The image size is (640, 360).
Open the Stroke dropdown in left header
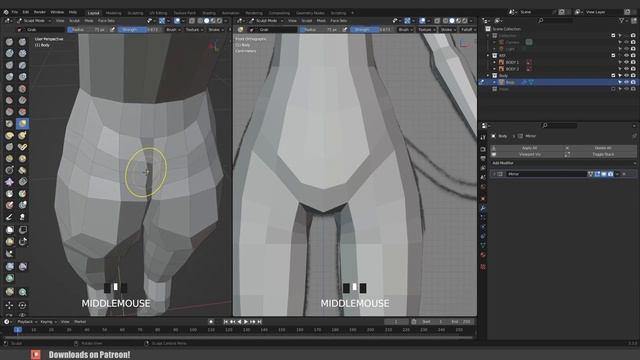click(216, 30)
